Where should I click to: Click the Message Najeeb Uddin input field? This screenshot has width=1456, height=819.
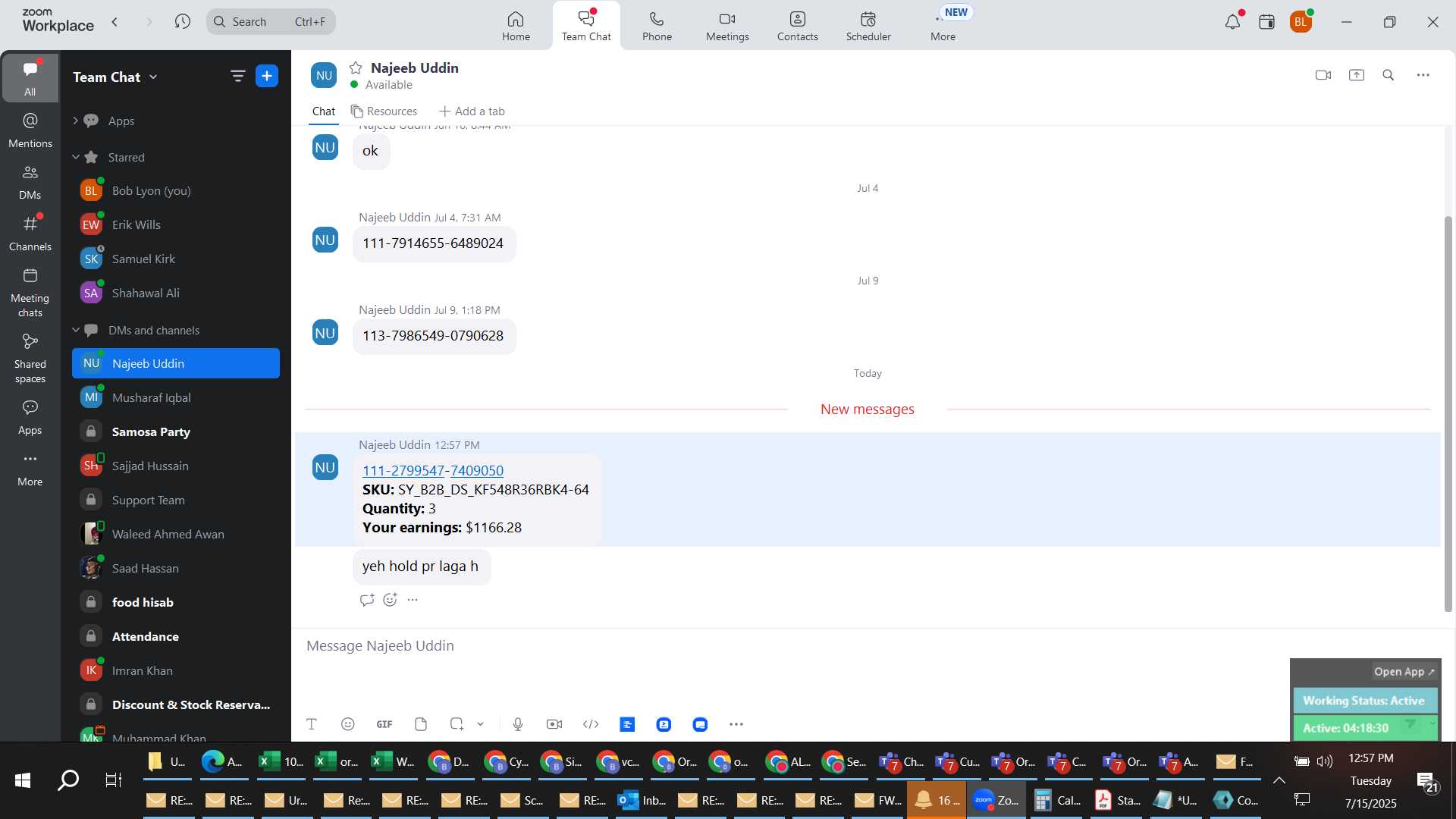click(x=789, y=646)
